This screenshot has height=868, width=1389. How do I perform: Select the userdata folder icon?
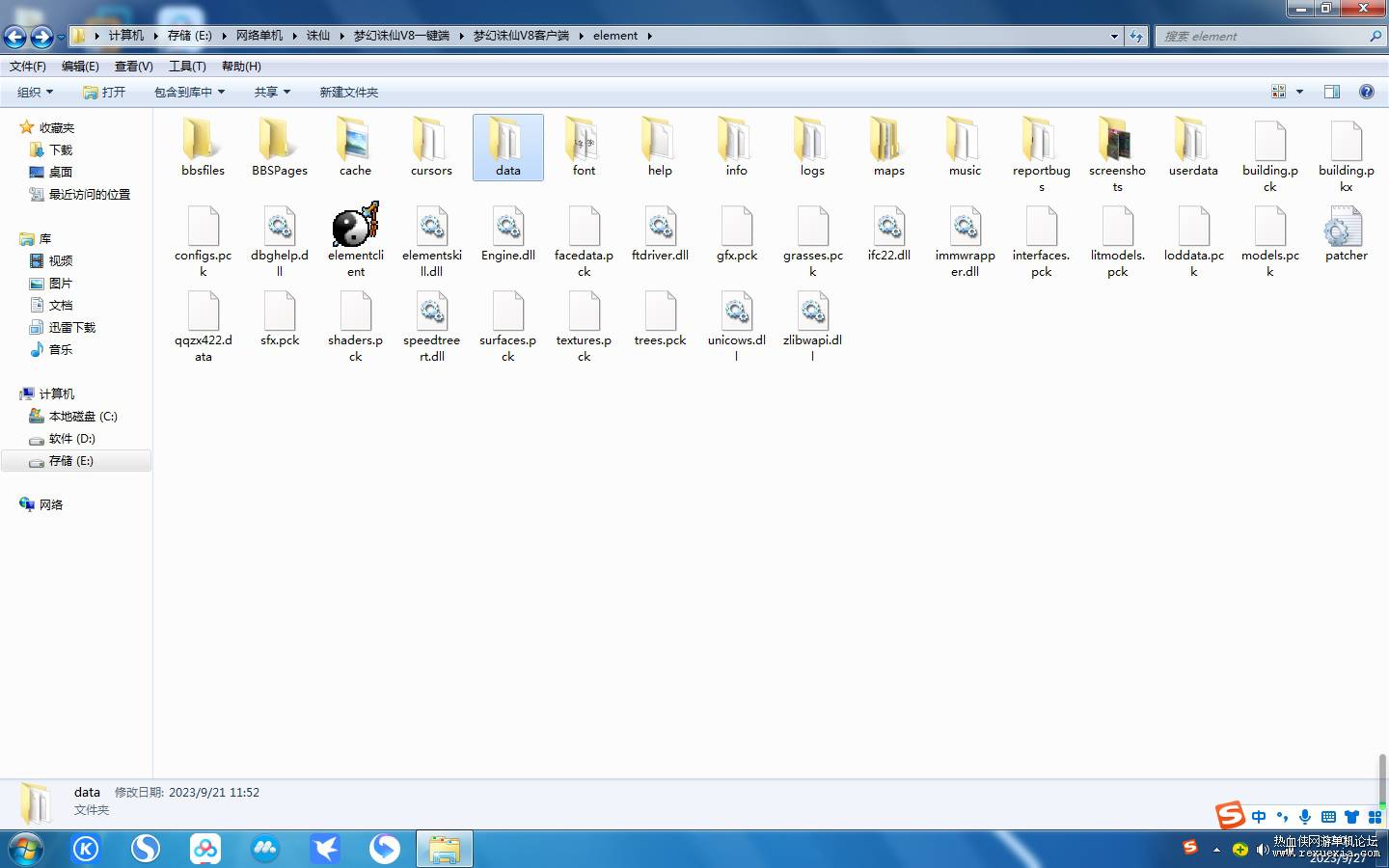(x=1193, y=140)
